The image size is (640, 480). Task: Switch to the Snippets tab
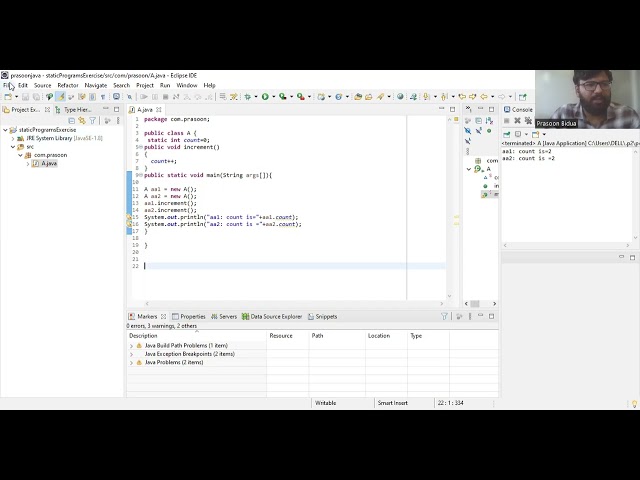click(x=322, y=316)
